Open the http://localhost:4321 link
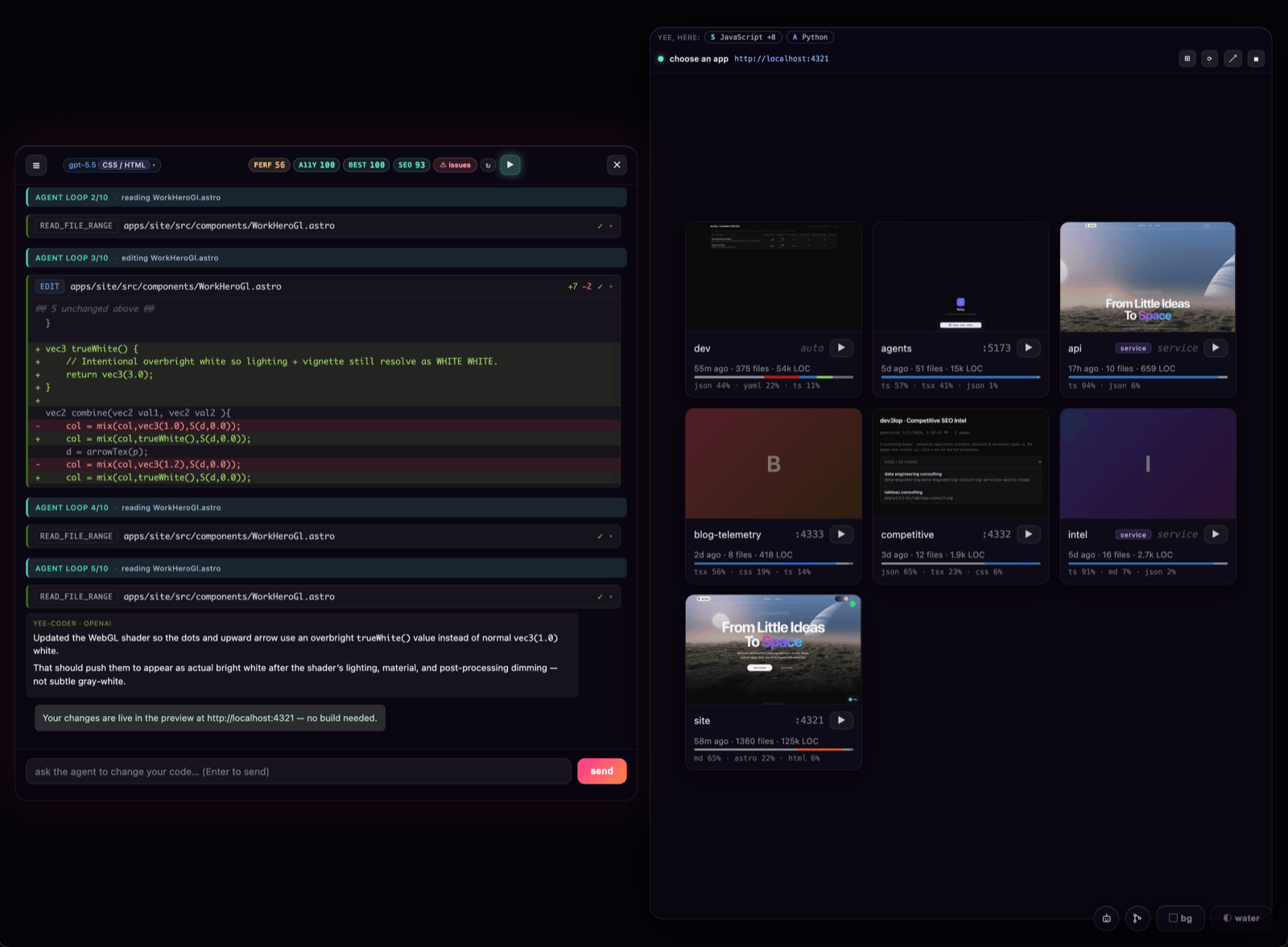Viewport: 1288px width, 947px height. click(x=781, y=59)
